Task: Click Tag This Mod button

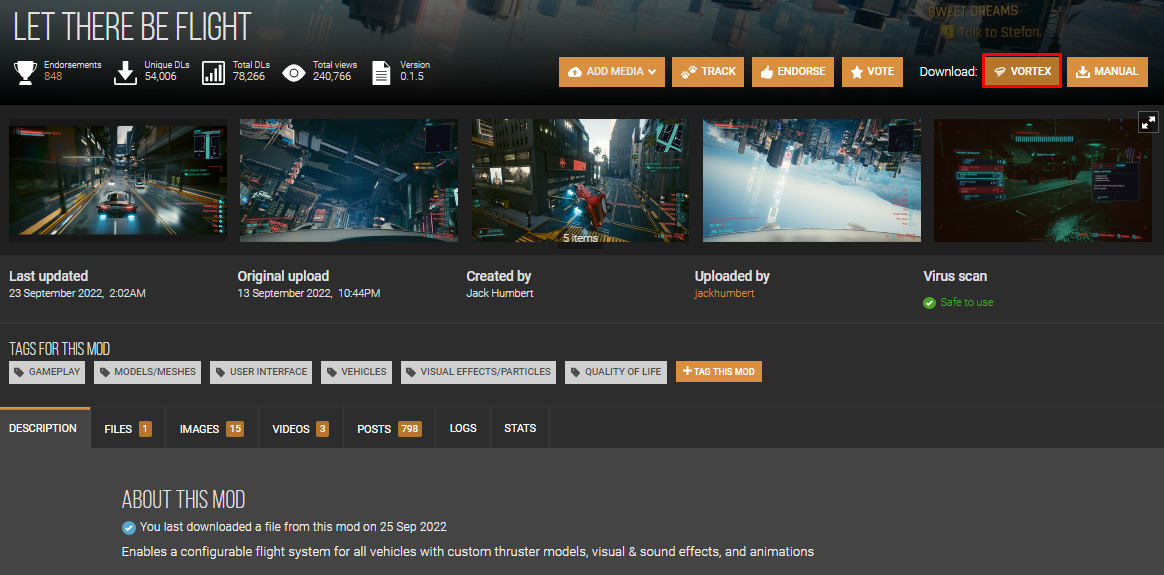Action: pos(719,372)
